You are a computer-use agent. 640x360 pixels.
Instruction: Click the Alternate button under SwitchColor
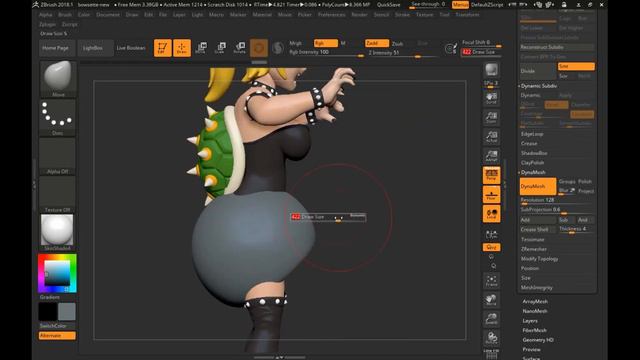[57, 336]
